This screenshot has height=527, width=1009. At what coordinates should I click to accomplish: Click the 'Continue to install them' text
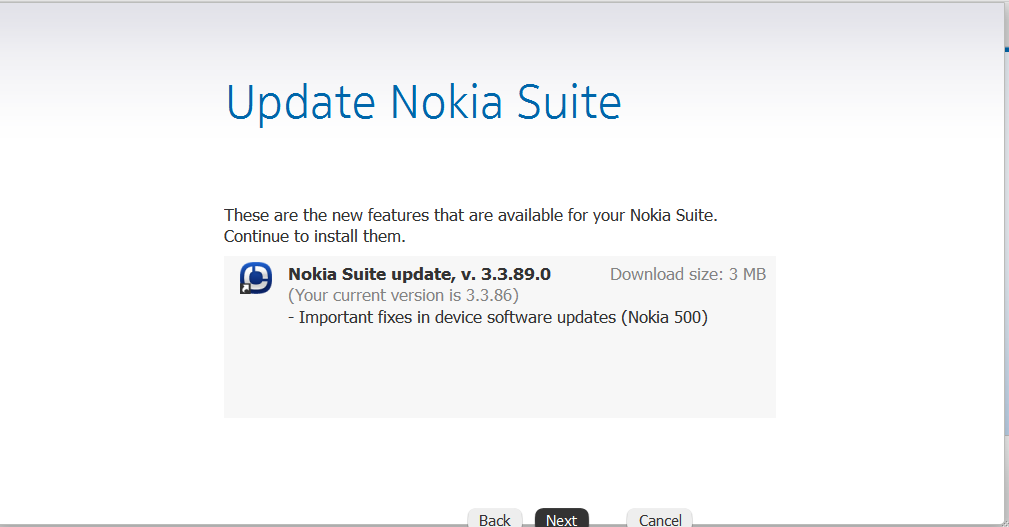315,236
